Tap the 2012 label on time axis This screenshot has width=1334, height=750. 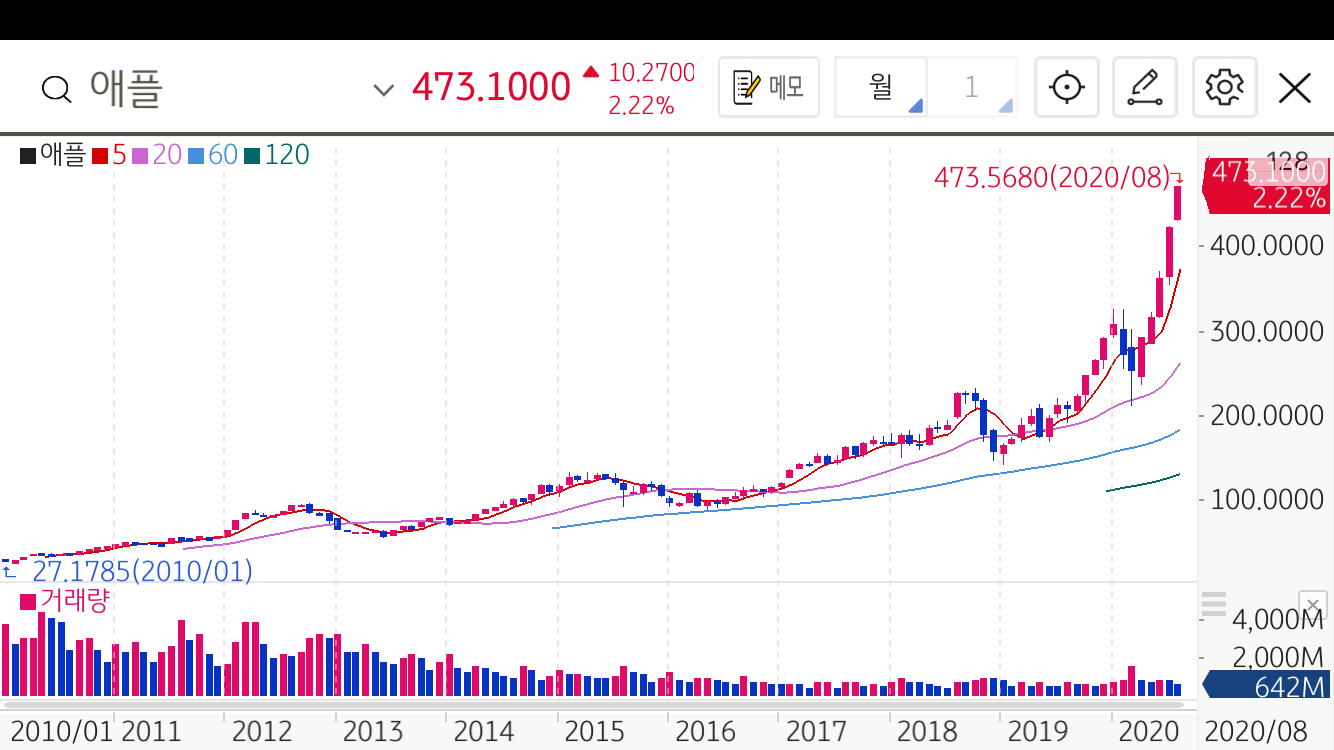tap(262, 731)
